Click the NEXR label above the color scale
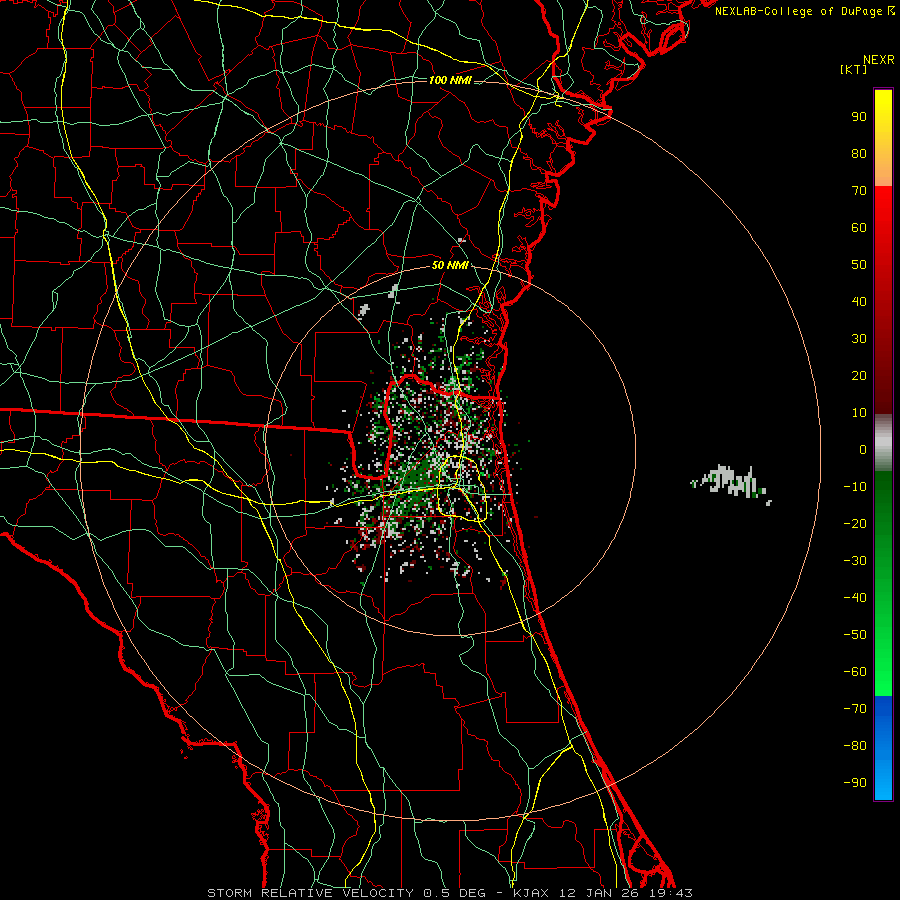 (x=879, y=60)
